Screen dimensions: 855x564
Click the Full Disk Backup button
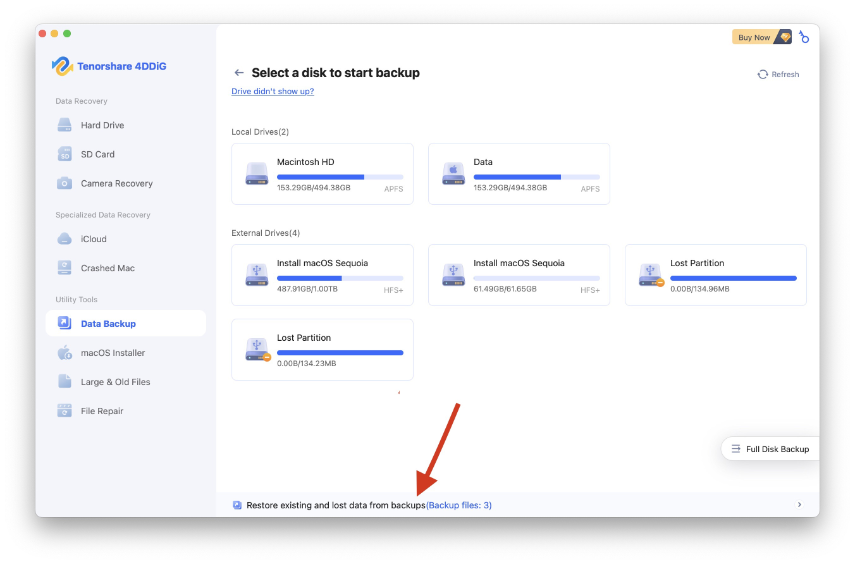(770, 449)
